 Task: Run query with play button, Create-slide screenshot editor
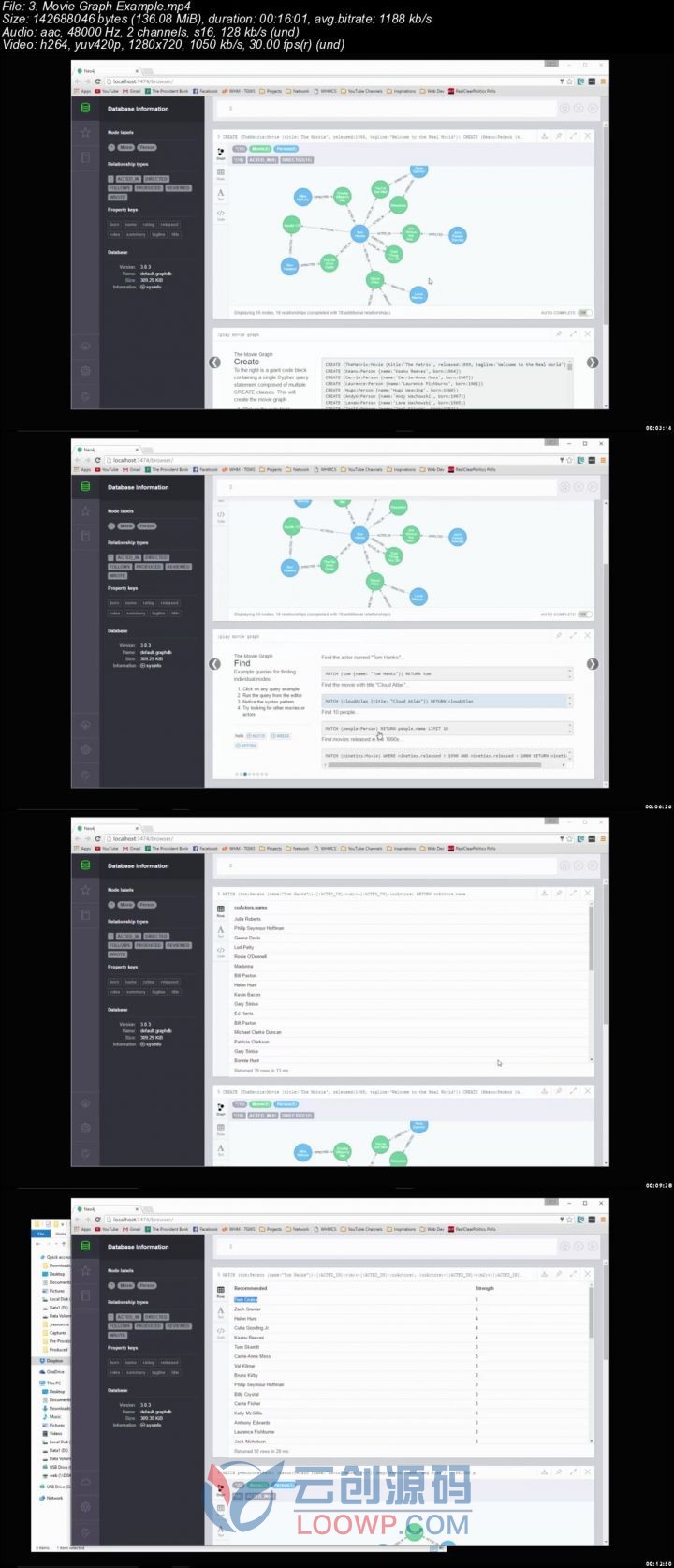[592, 109]
